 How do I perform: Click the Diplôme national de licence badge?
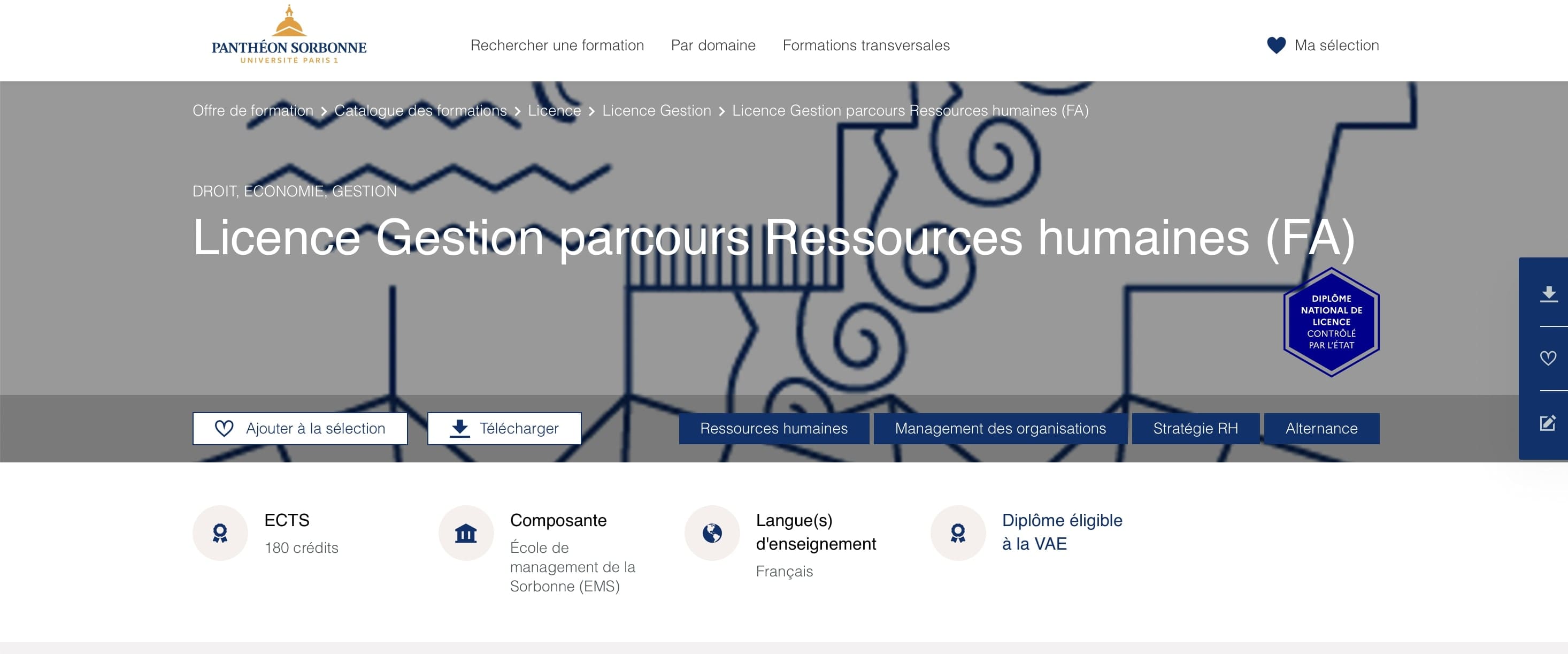click(1331, 322)
